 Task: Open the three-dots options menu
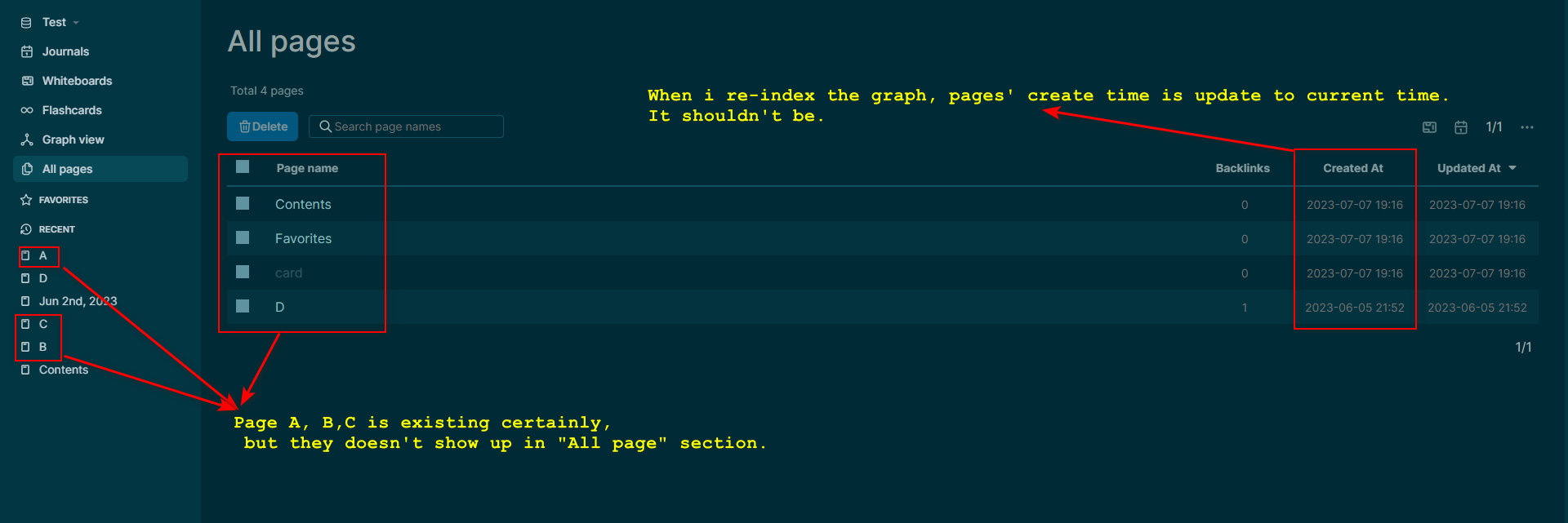tap(1527, 127)
